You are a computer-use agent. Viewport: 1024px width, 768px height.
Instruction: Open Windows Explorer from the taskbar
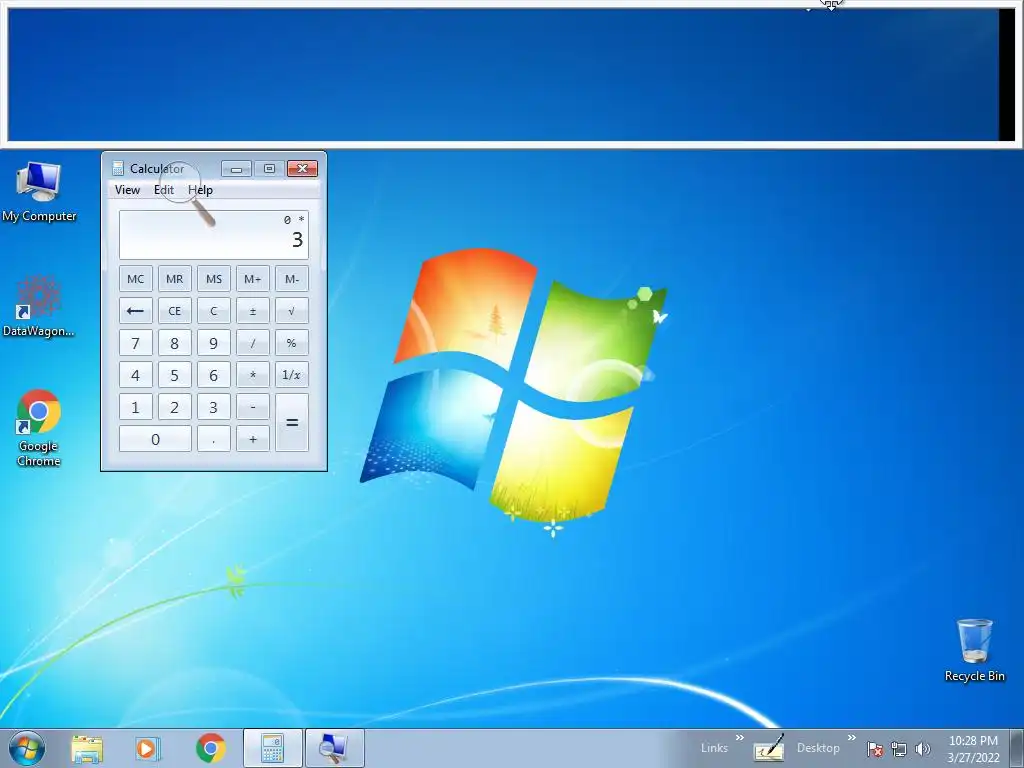pos(87,748)
